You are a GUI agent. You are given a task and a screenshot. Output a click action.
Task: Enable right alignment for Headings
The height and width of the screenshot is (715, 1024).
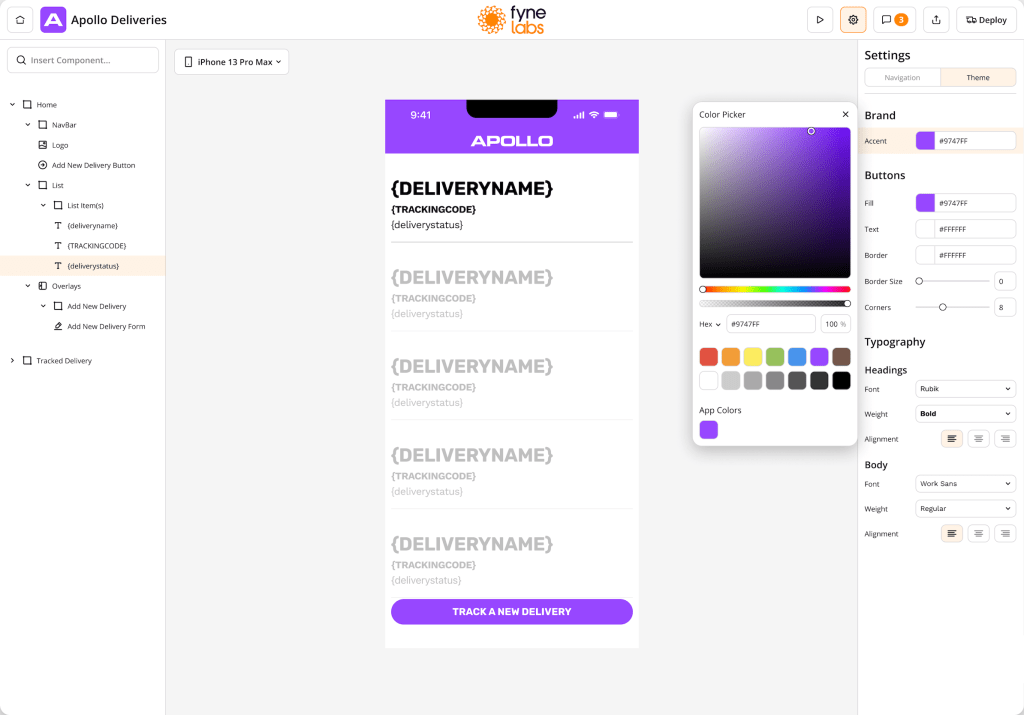pos(1004,438)
